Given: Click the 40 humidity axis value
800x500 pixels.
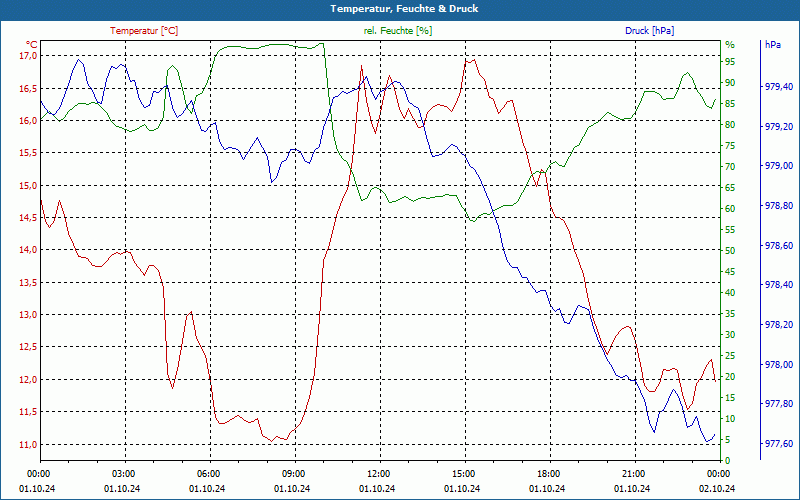Looking at the screenshot, I should click(730, 293).
